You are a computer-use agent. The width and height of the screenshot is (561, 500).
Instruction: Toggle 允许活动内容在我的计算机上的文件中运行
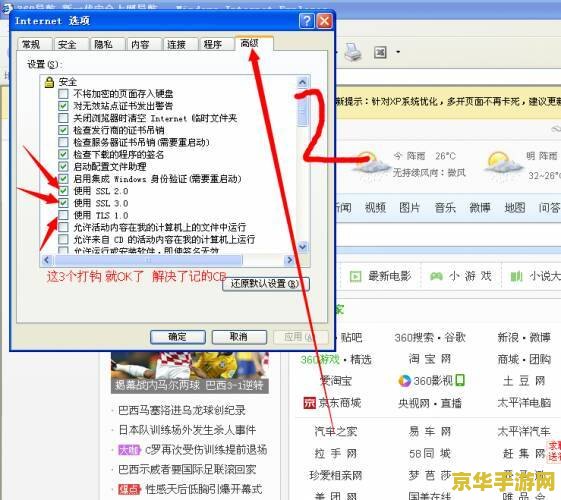(63, 227)
